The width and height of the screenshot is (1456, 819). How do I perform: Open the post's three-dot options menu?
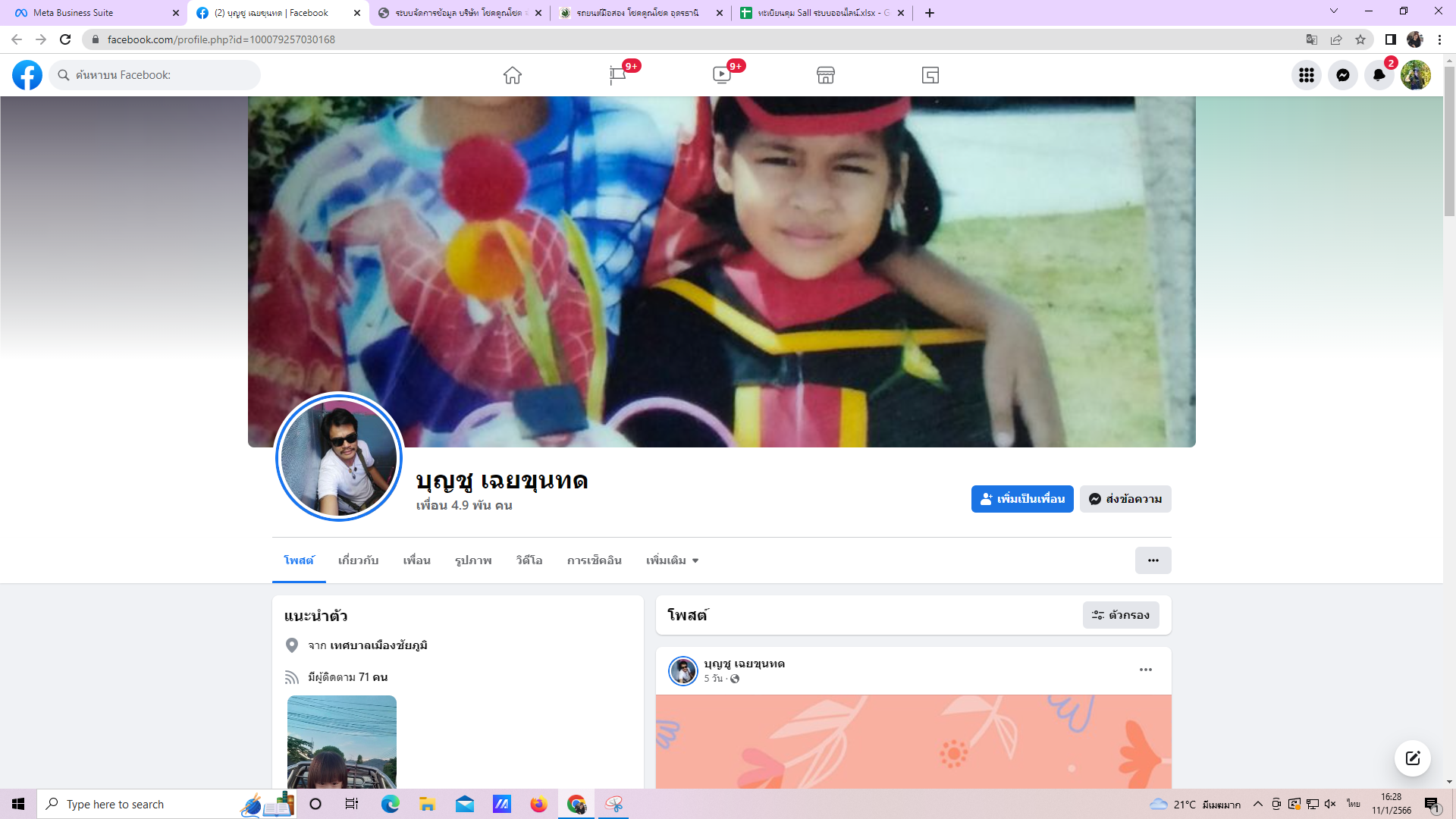point(1145,670)
